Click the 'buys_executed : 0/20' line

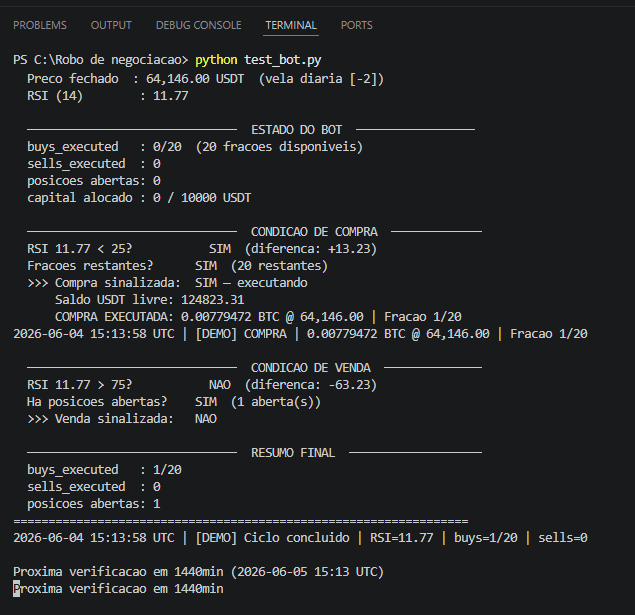(x=195, y=147)
